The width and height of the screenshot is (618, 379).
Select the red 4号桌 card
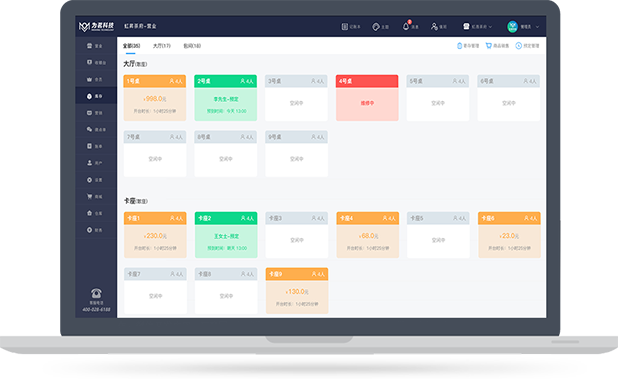(x=367, y=98)
